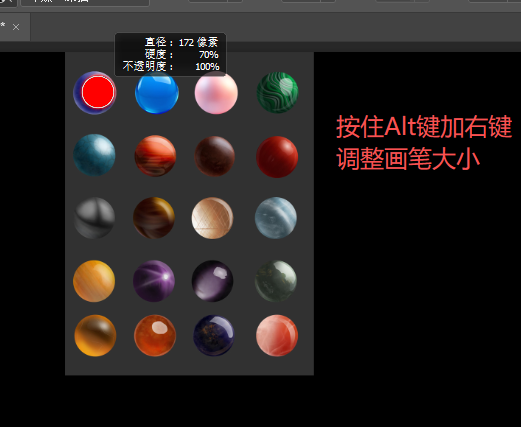Click the tiger-eye brown sphere

click(154, 218)
